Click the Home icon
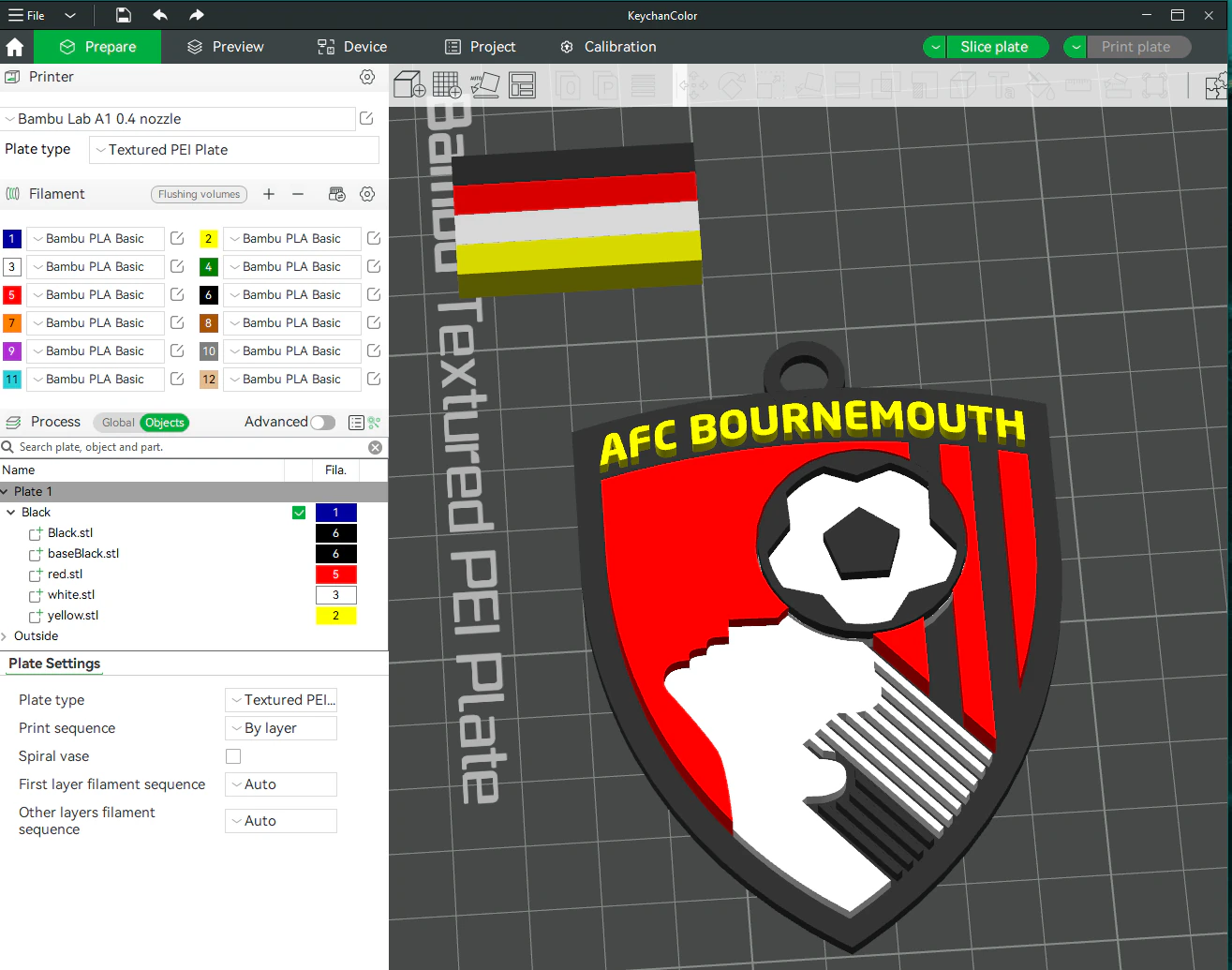 (15, 47)
